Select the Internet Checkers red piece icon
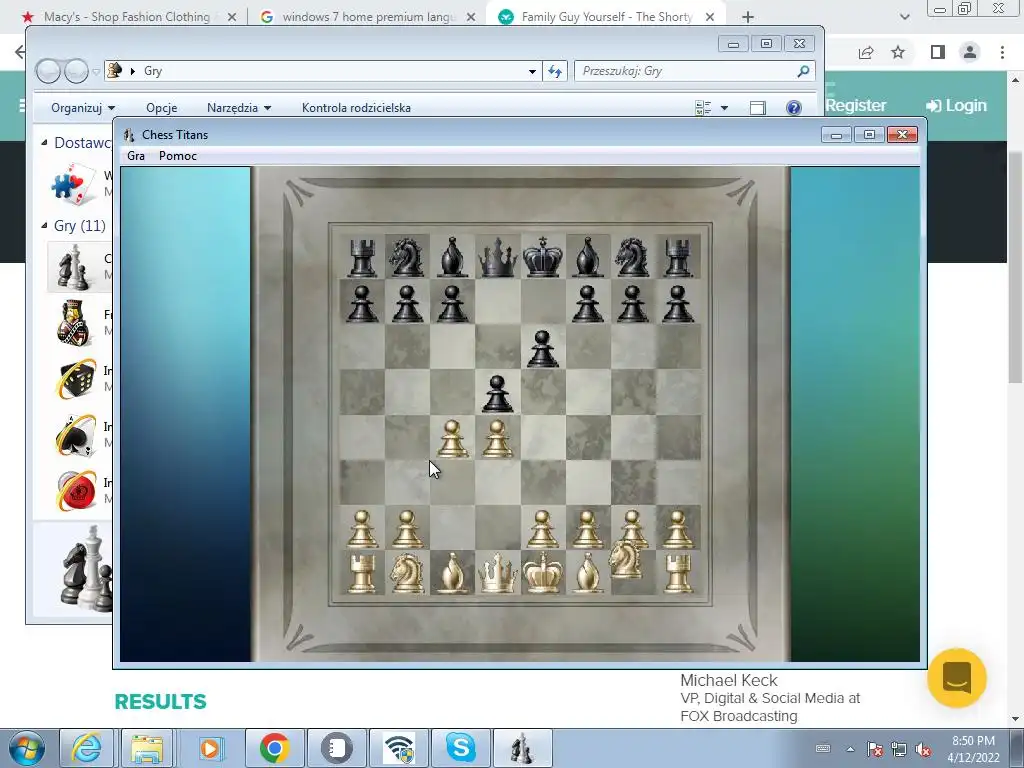 (x=76, y=490)
